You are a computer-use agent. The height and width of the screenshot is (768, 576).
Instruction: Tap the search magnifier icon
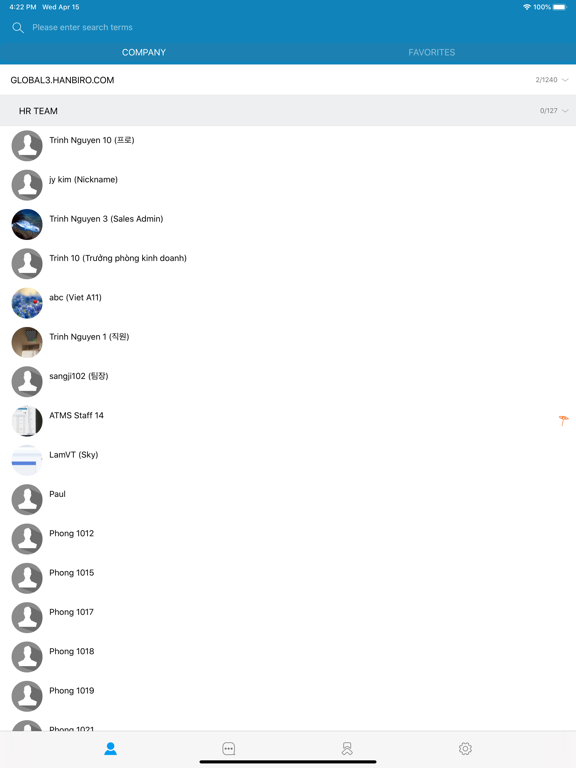click(x=18, y=27)
